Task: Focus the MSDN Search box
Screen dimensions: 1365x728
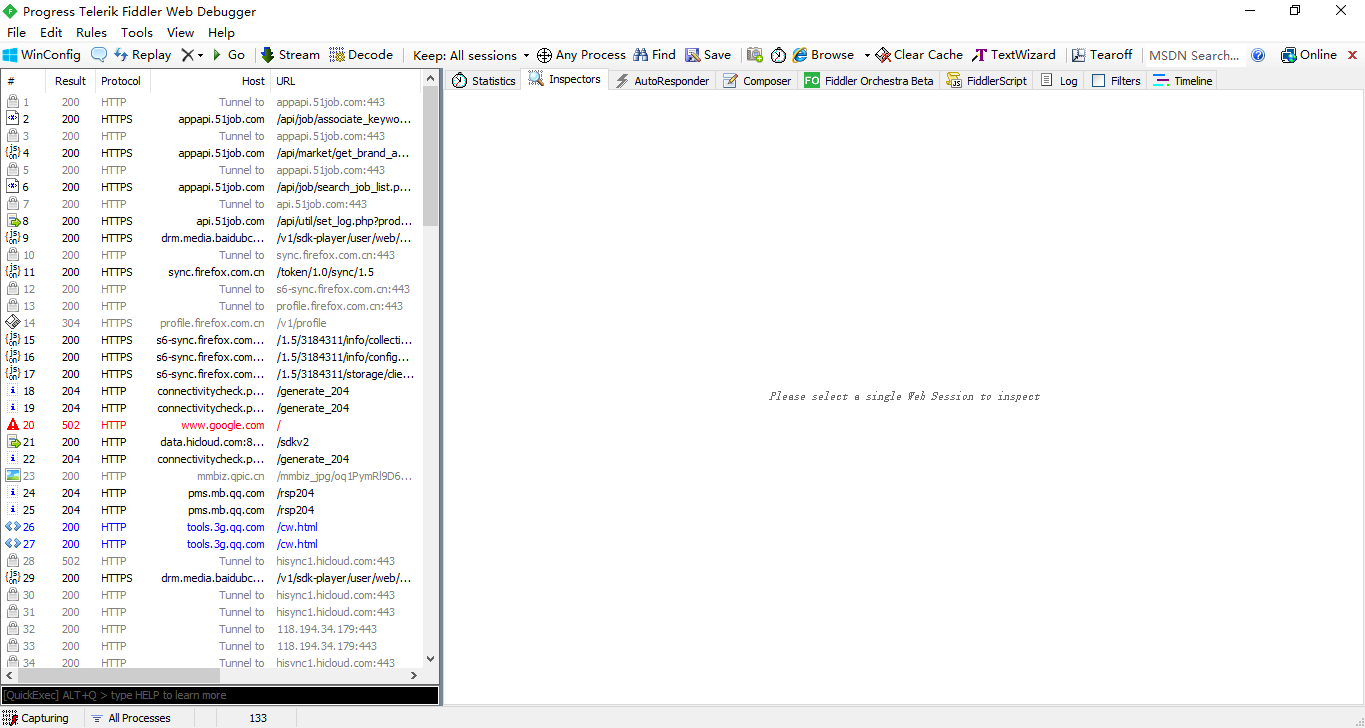Action: 1194,55
